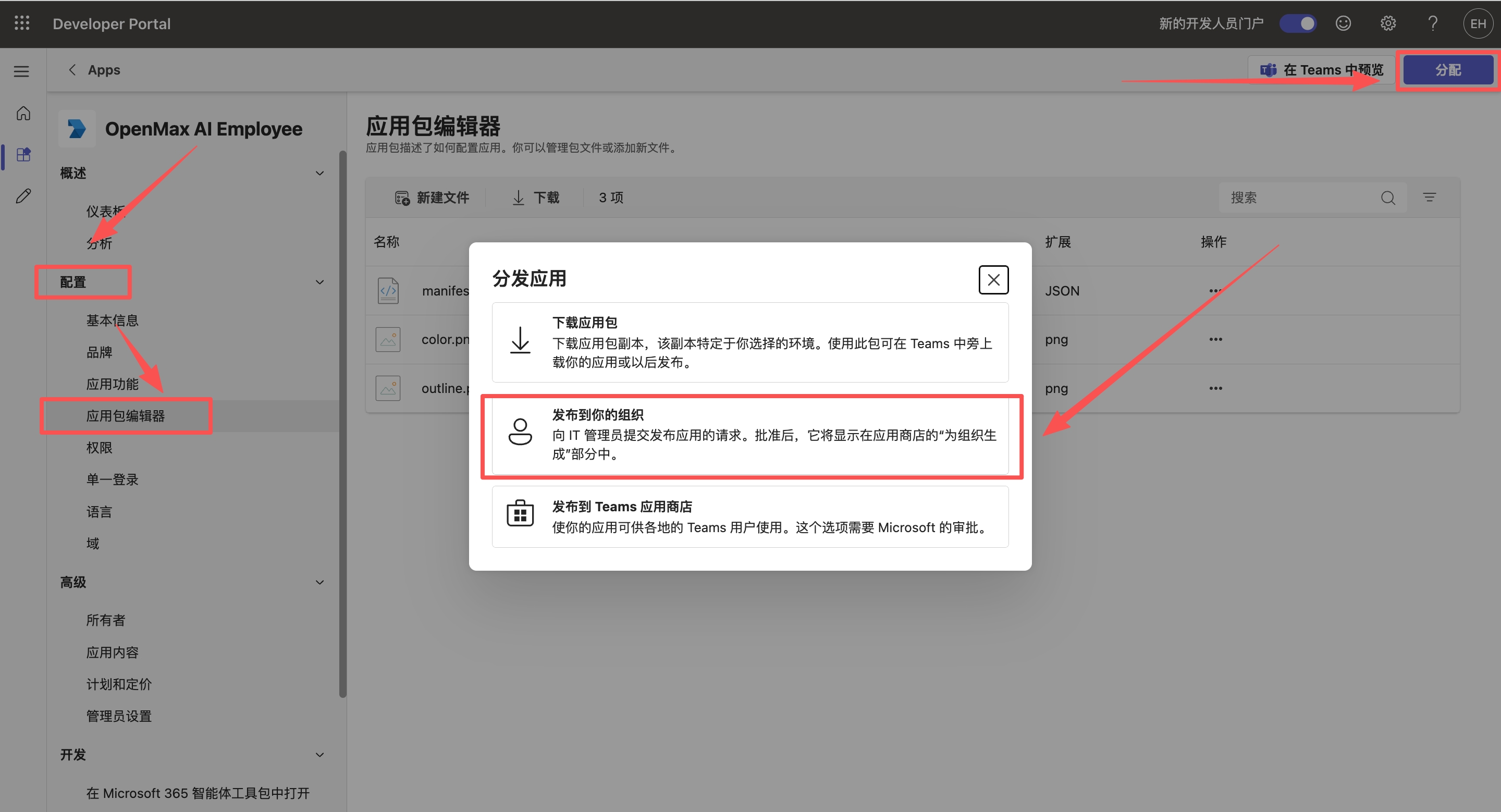Open the EH account avatar
The height and width of the screenshot is (812, 1501).
[1478, 23]
